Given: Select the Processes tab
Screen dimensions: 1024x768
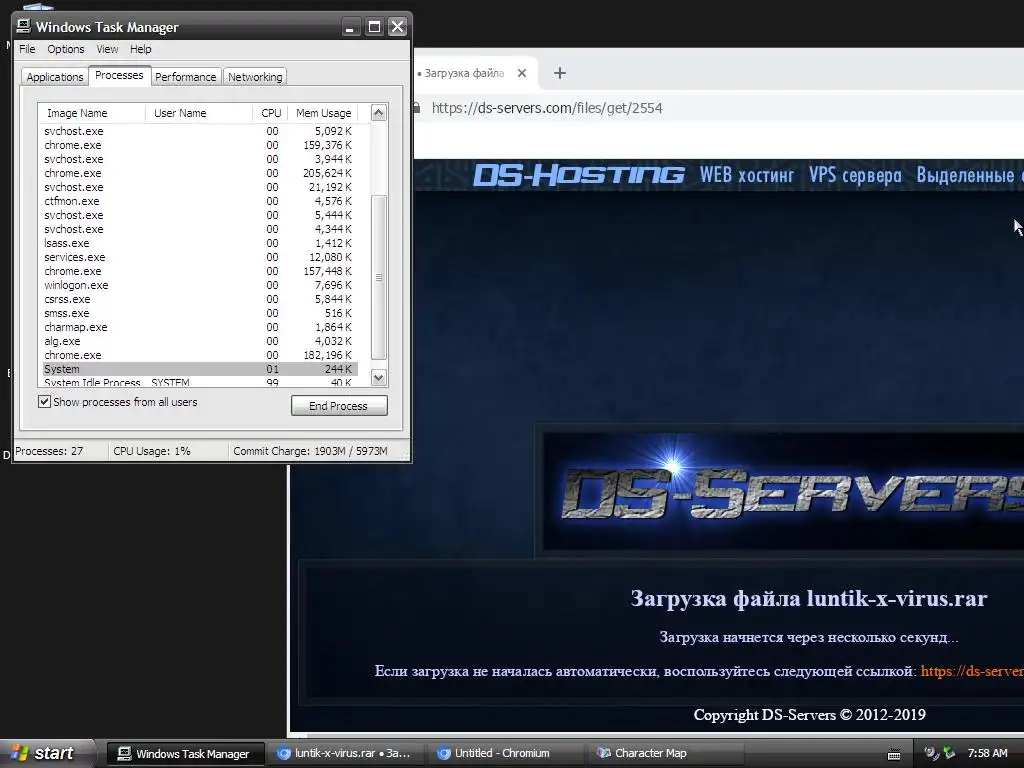Looking at the screenshot, I should point(119,76).
